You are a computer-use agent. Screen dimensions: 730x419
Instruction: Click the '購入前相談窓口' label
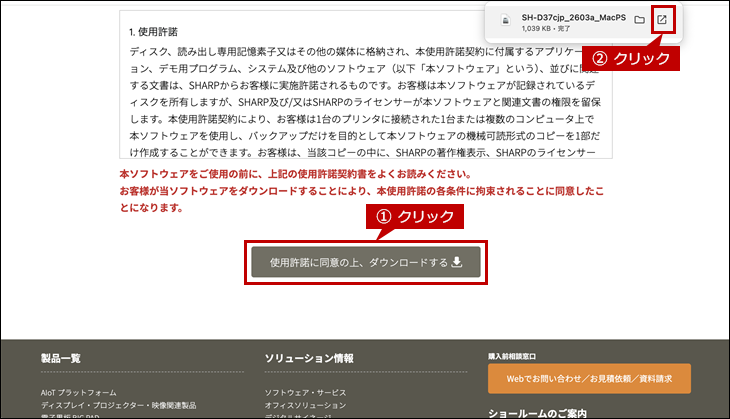click(x=512, y=356)
